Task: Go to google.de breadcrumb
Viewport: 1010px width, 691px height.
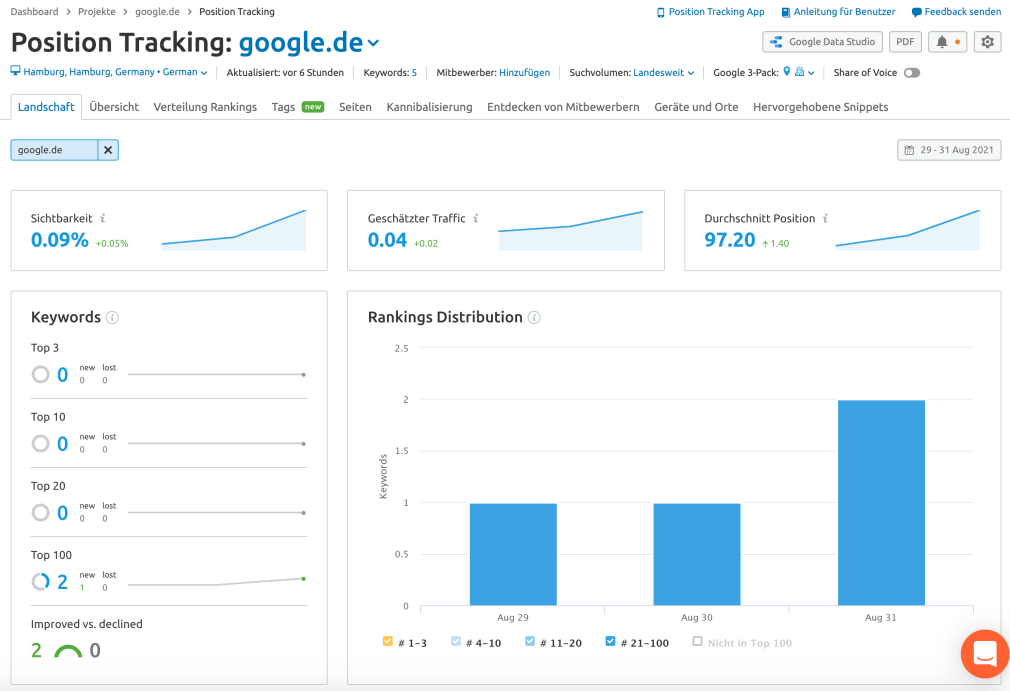Action: click(157, 12)
